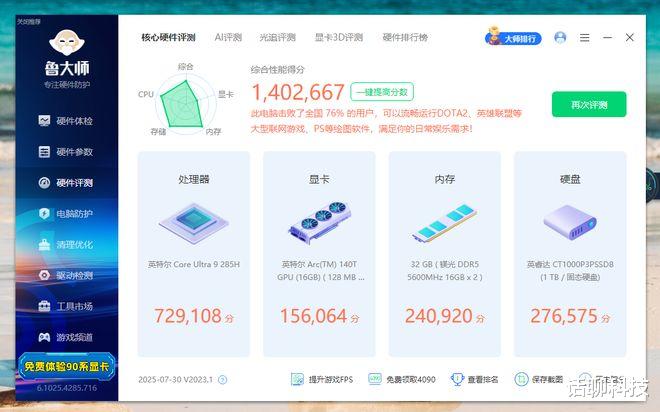
Task: Click the total score 1,402,667
Action: click(x=298, y=92)
